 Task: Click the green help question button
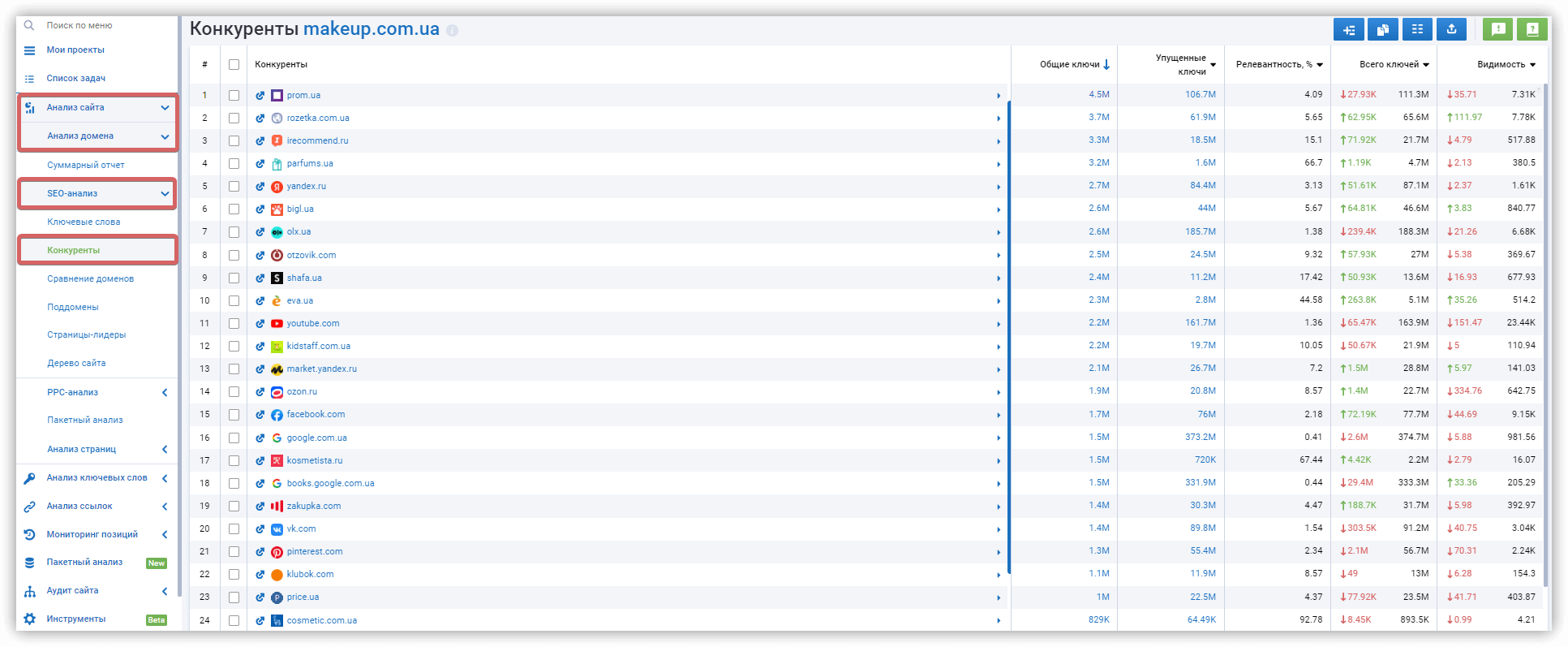click(x=1532, y=29)
